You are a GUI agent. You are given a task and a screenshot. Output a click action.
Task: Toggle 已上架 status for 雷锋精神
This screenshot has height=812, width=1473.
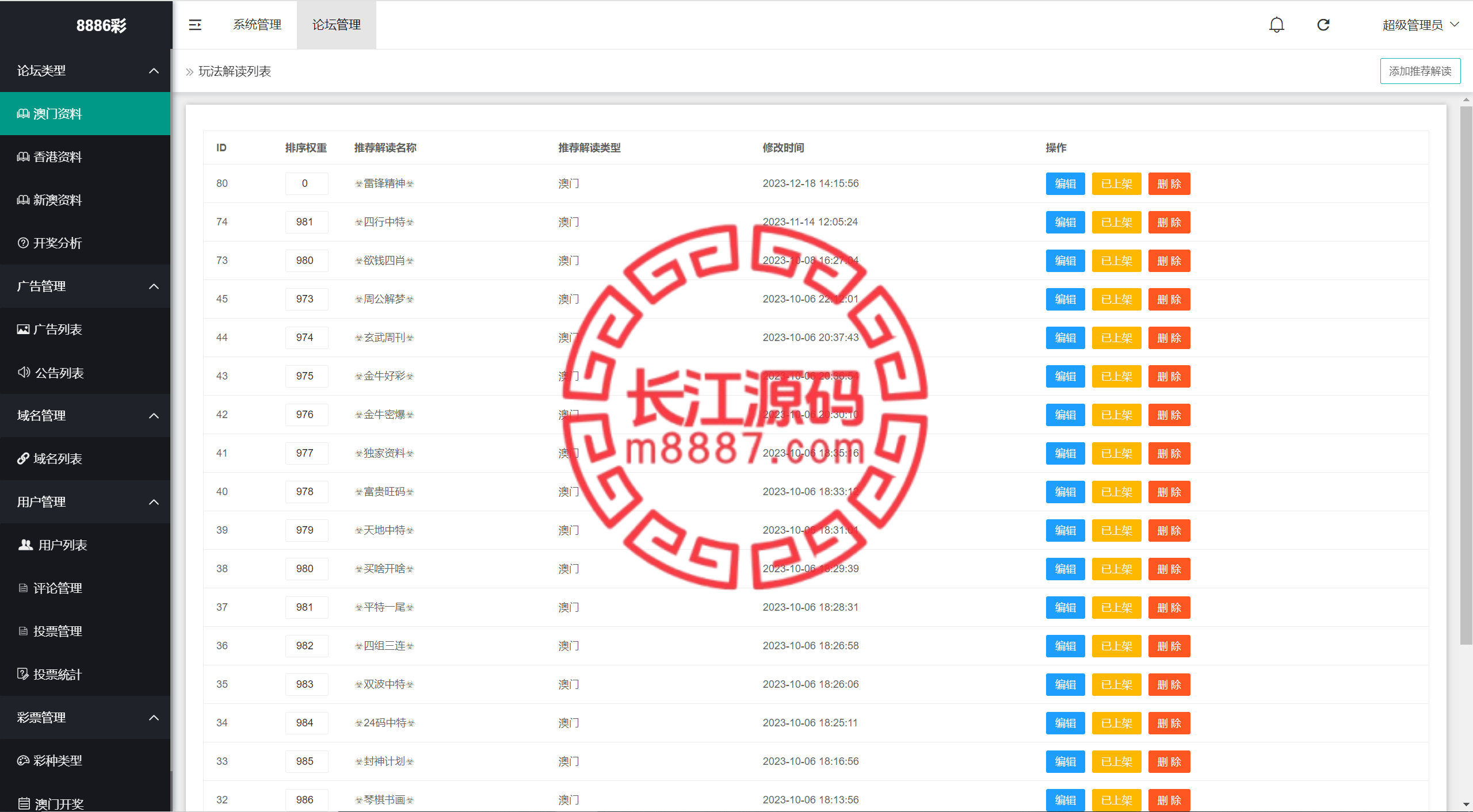(1116, 183)
